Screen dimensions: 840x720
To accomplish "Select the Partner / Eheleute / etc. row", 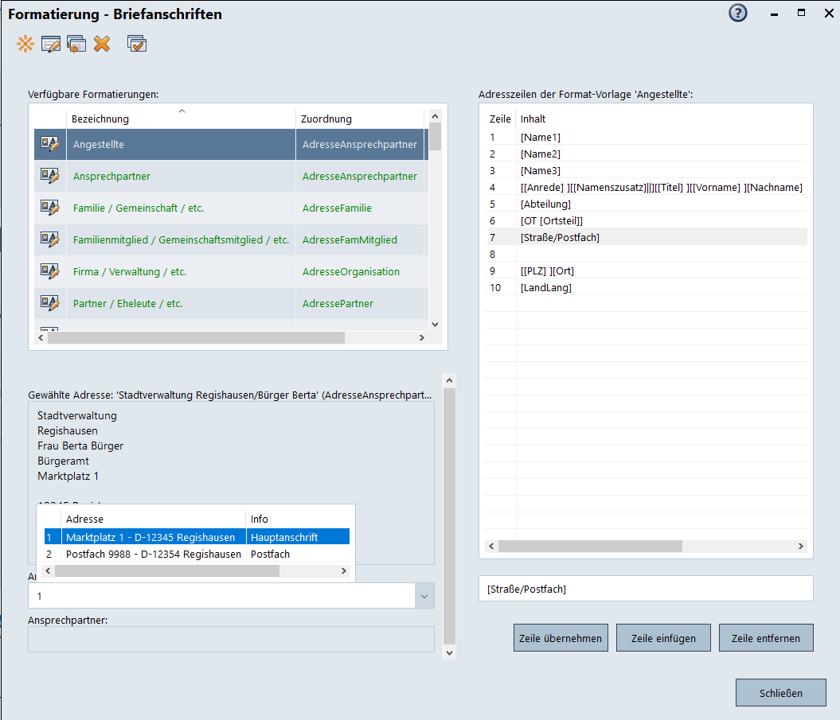I will pyautogui.click(x=128, y=303).
